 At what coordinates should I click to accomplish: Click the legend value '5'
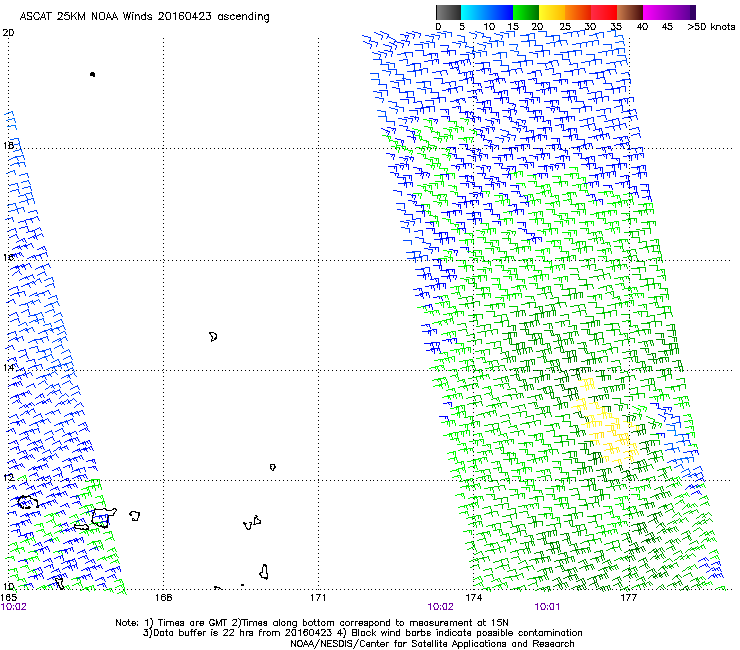pos(462,26)
